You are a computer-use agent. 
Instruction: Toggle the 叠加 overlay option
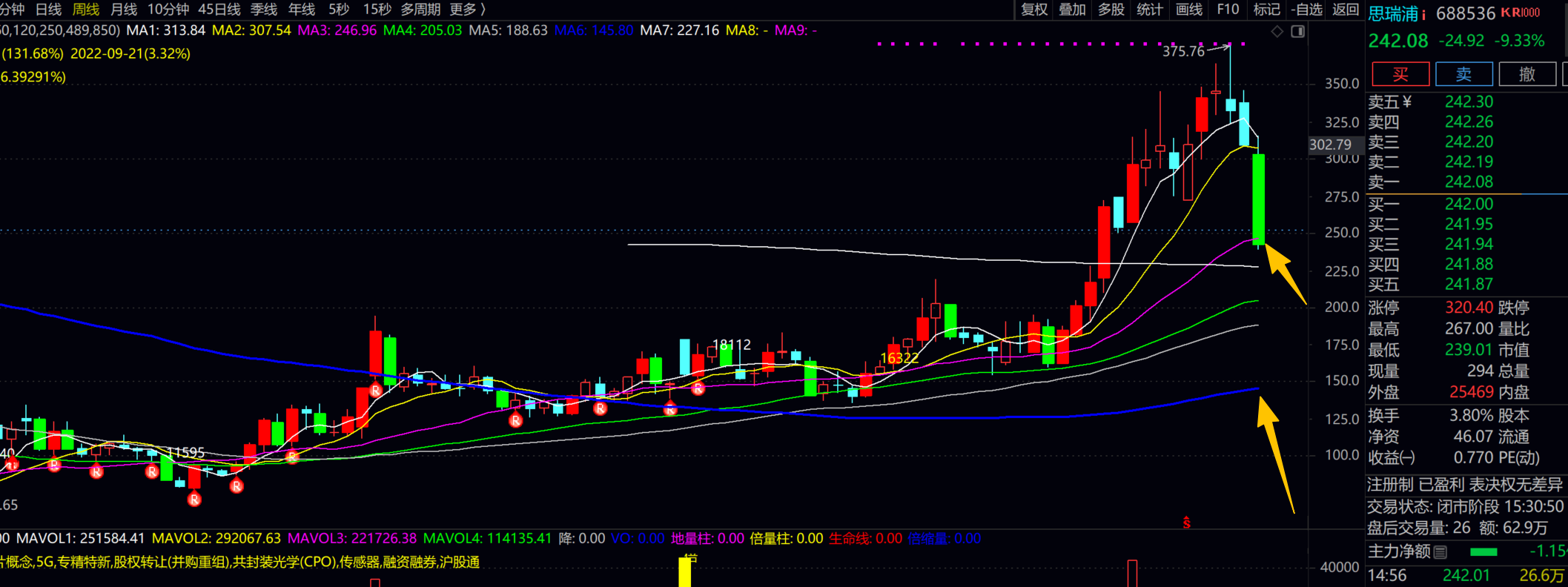coord(1072,10)
